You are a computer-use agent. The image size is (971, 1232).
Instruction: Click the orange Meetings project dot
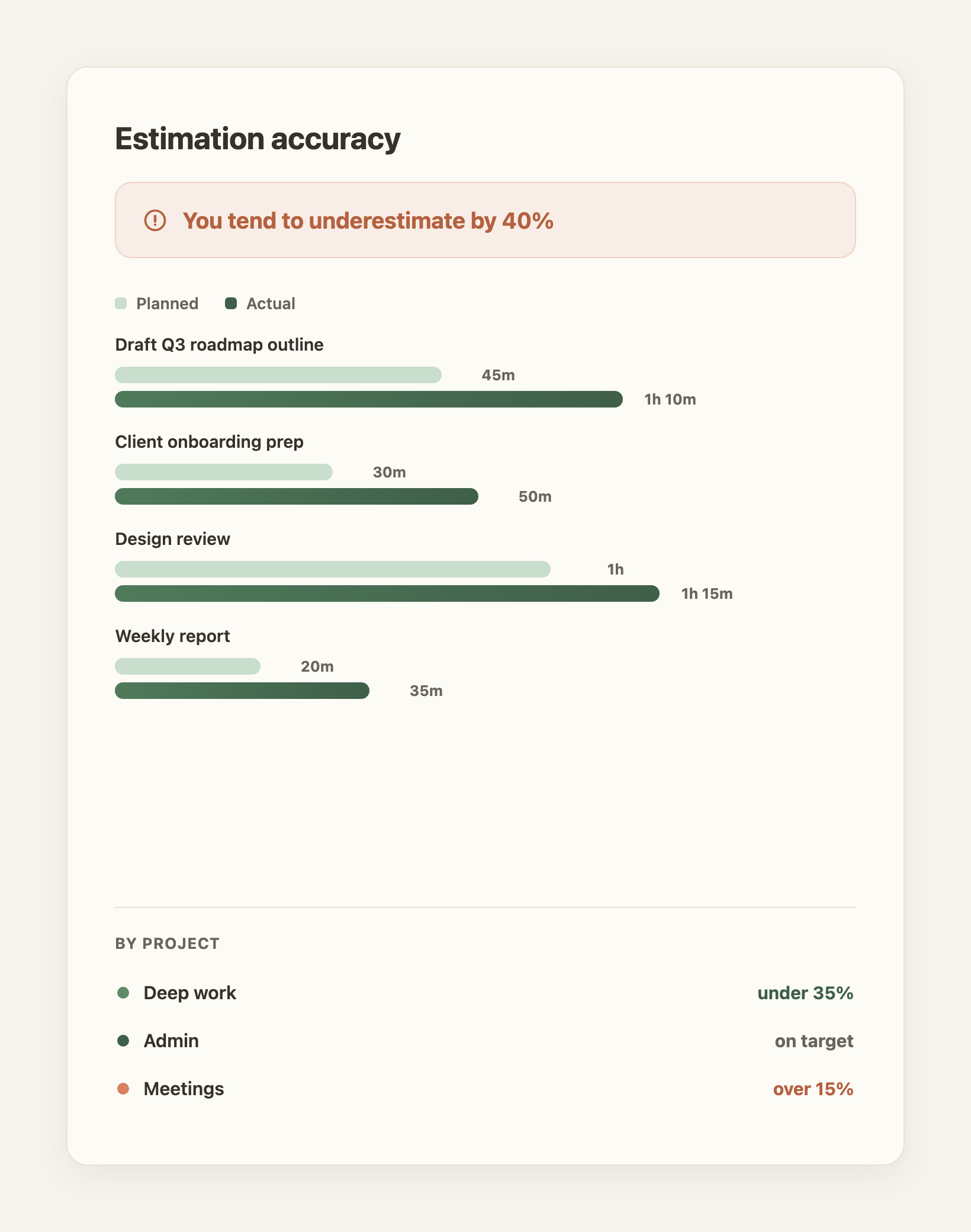click(x=123, y=1089)
